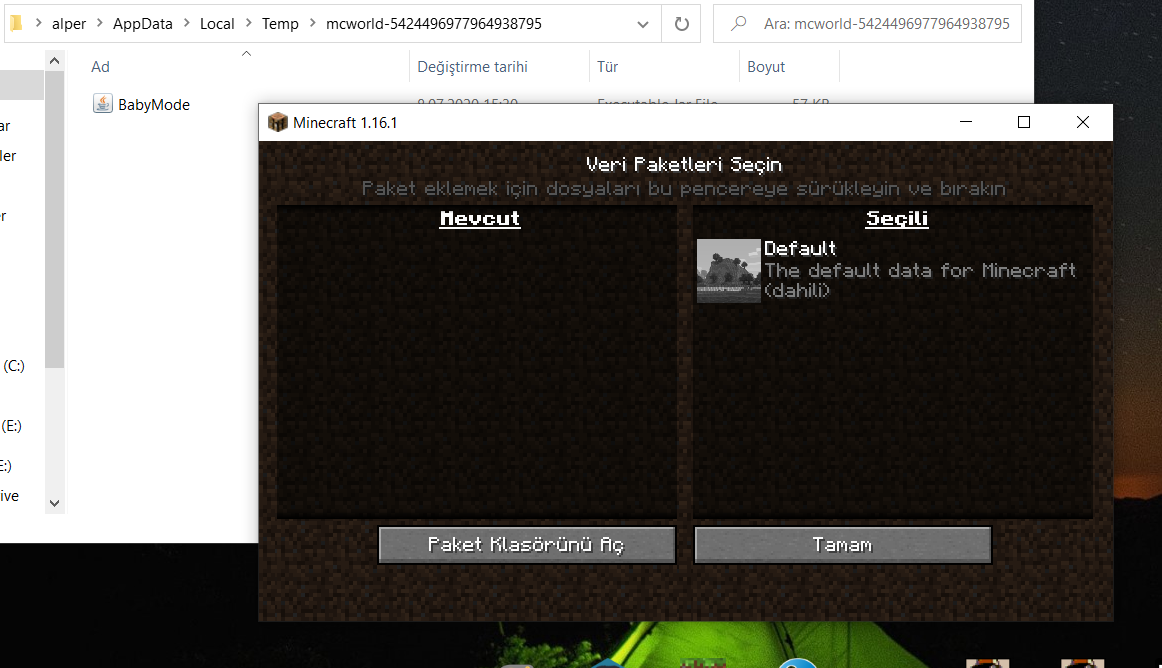
Task: Click the mcworld-5424496977964938795 breadcrumb
Action: click(434, 24)
